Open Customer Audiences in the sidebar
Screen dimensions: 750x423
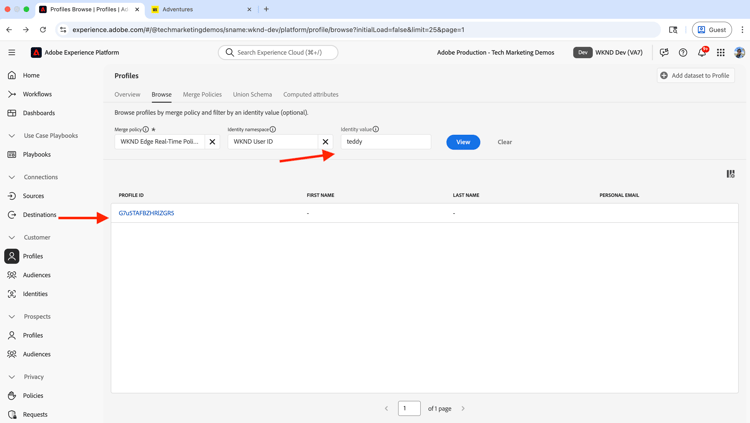[36, 275]
